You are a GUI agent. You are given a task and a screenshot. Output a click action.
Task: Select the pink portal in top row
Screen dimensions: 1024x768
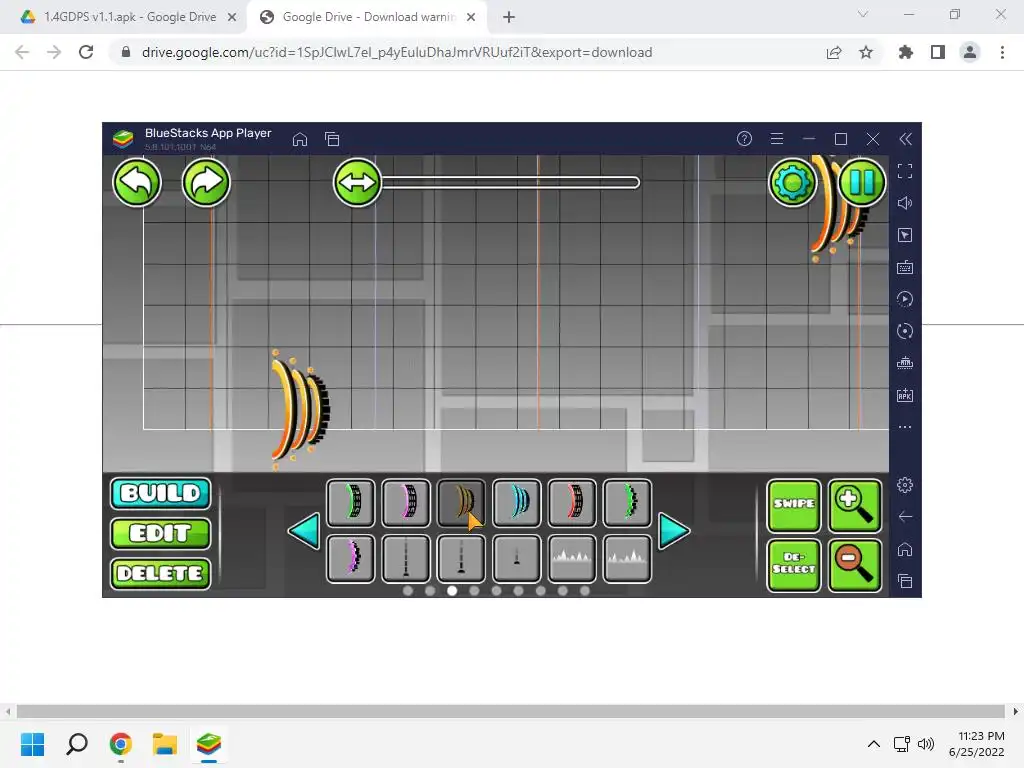click(x=406, y=503)
